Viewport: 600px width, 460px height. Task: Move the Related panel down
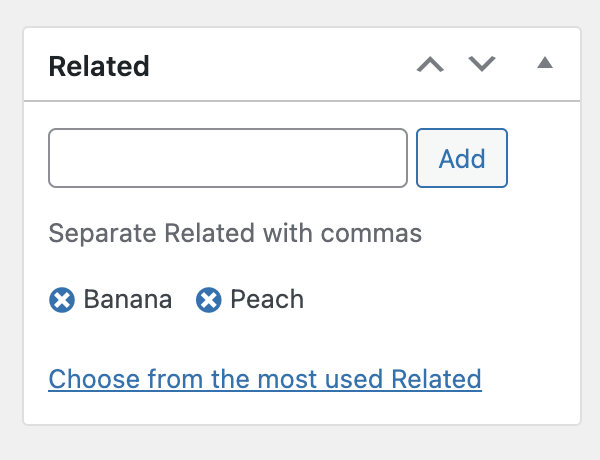[x=482, y=64]
